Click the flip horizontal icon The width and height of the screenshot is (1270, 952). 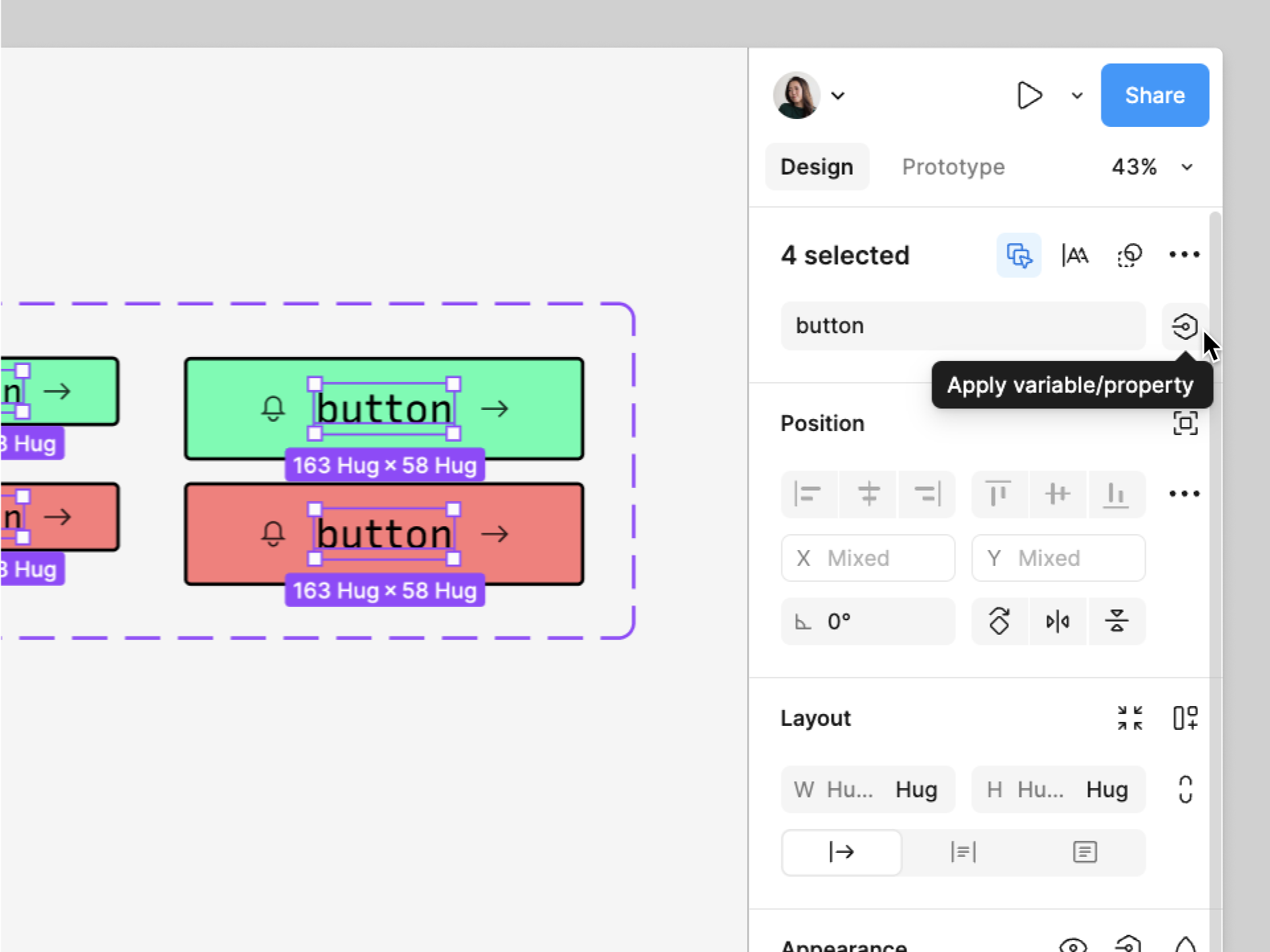1057,621
